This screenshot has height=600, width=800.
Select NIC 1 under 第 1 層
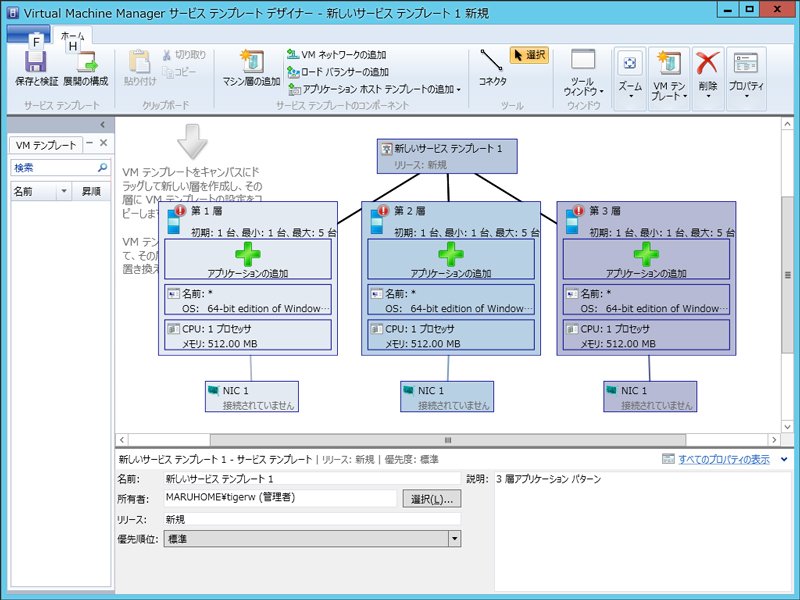(252, 396)
